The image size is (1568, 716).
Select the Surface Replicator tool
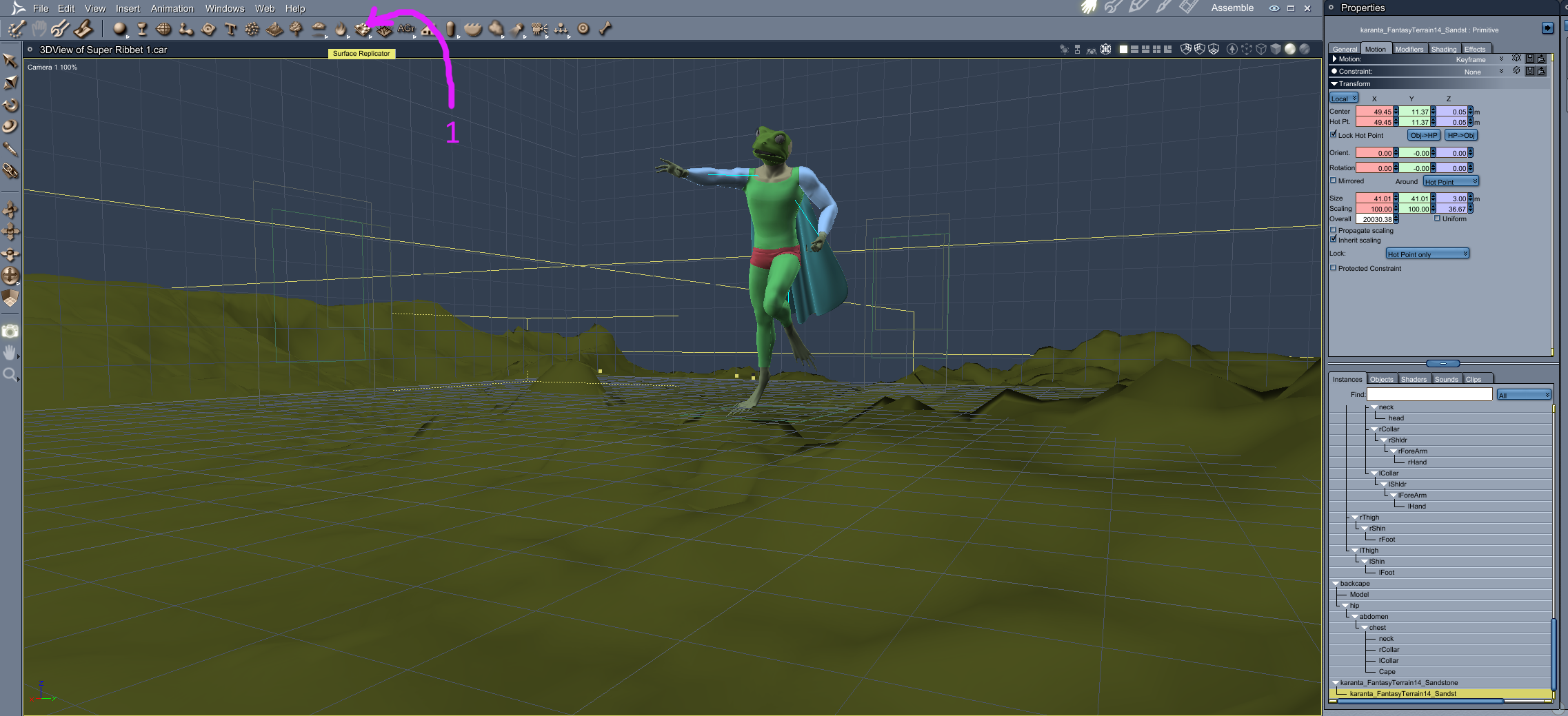[x=363, y=29]
